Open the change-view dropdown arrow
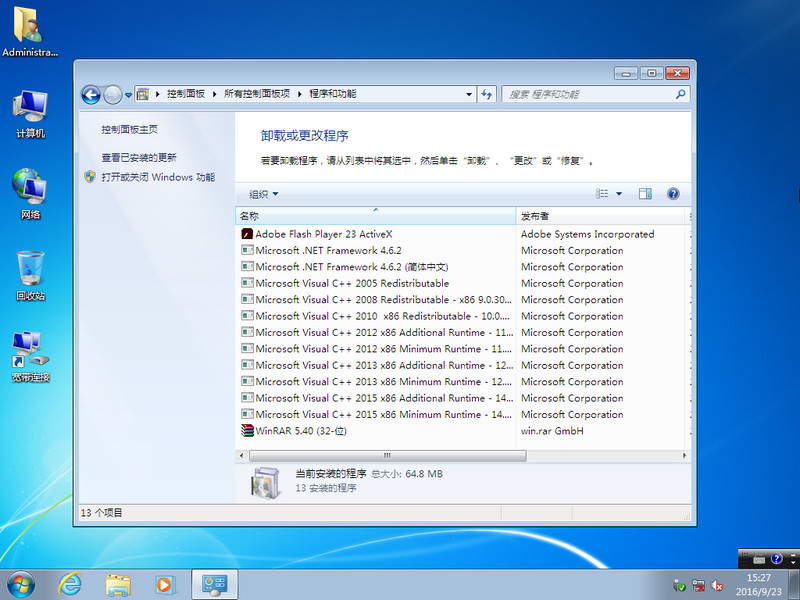The width and height of the screenshot is (800, 600). (621, 194)
